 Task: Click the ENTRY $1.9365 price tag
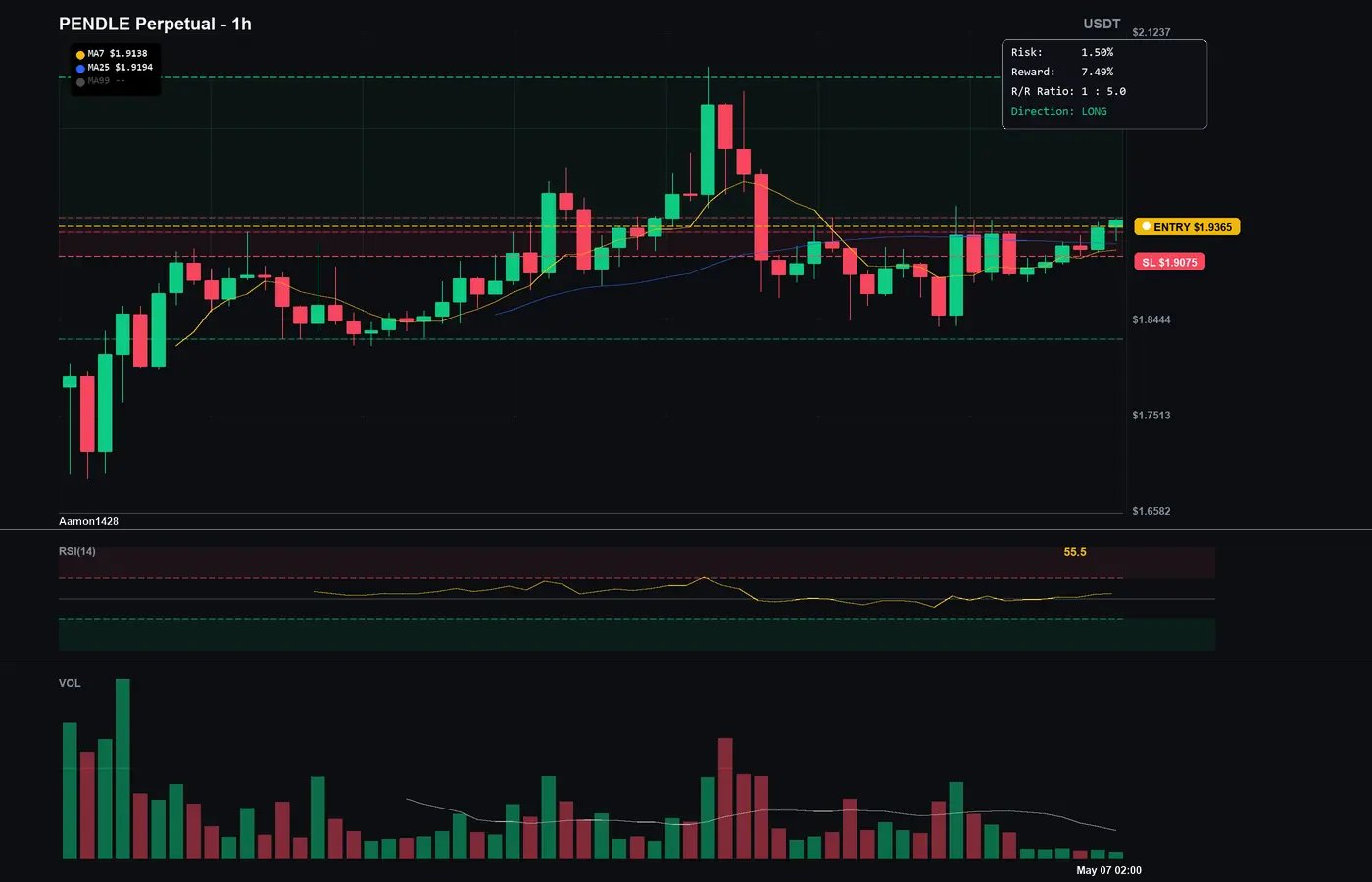pyautogui.click(x=1187, y=227)
